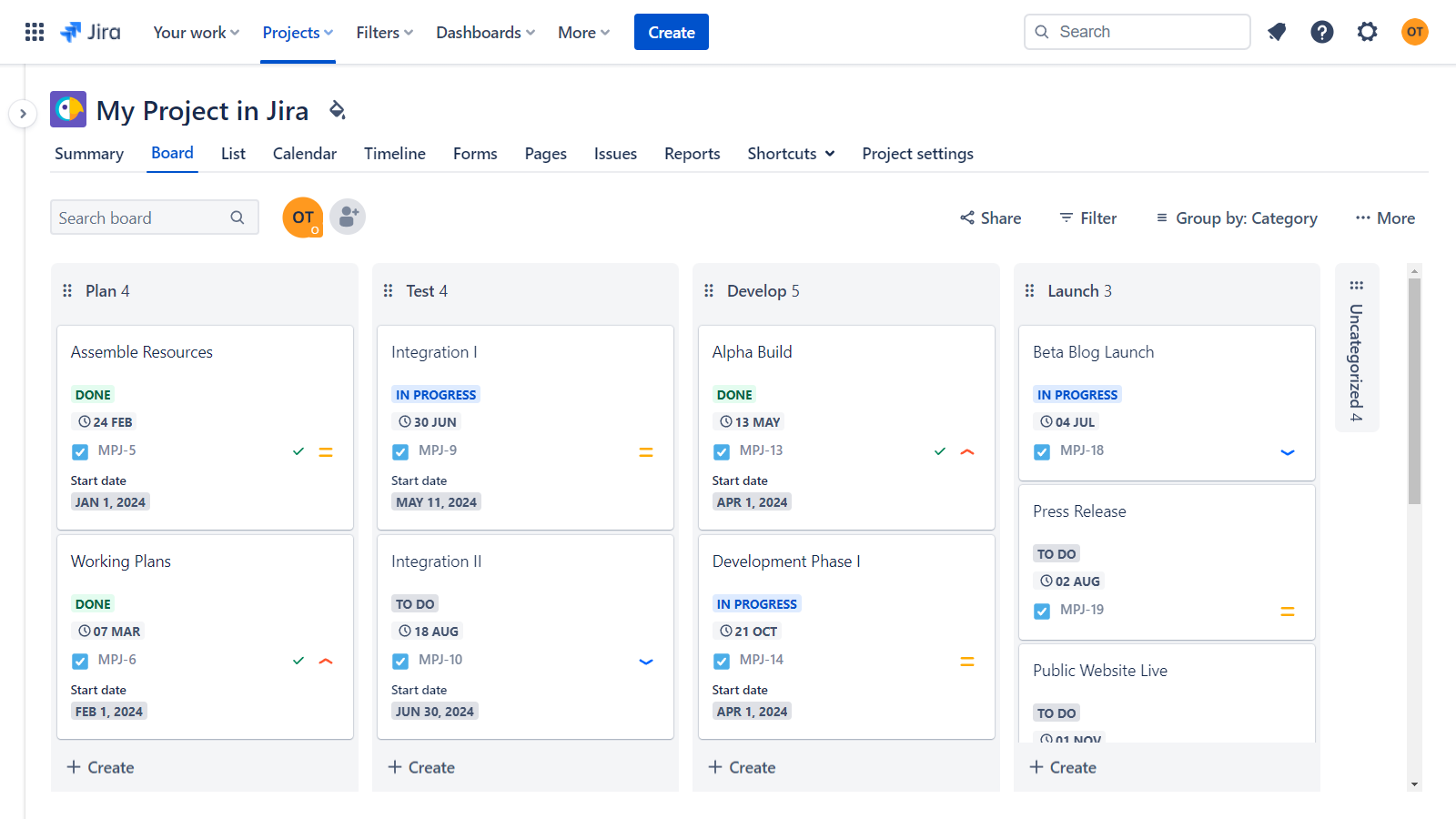Expand the Integration II card chevron
Screen dimensions: 1456x819
646,662
